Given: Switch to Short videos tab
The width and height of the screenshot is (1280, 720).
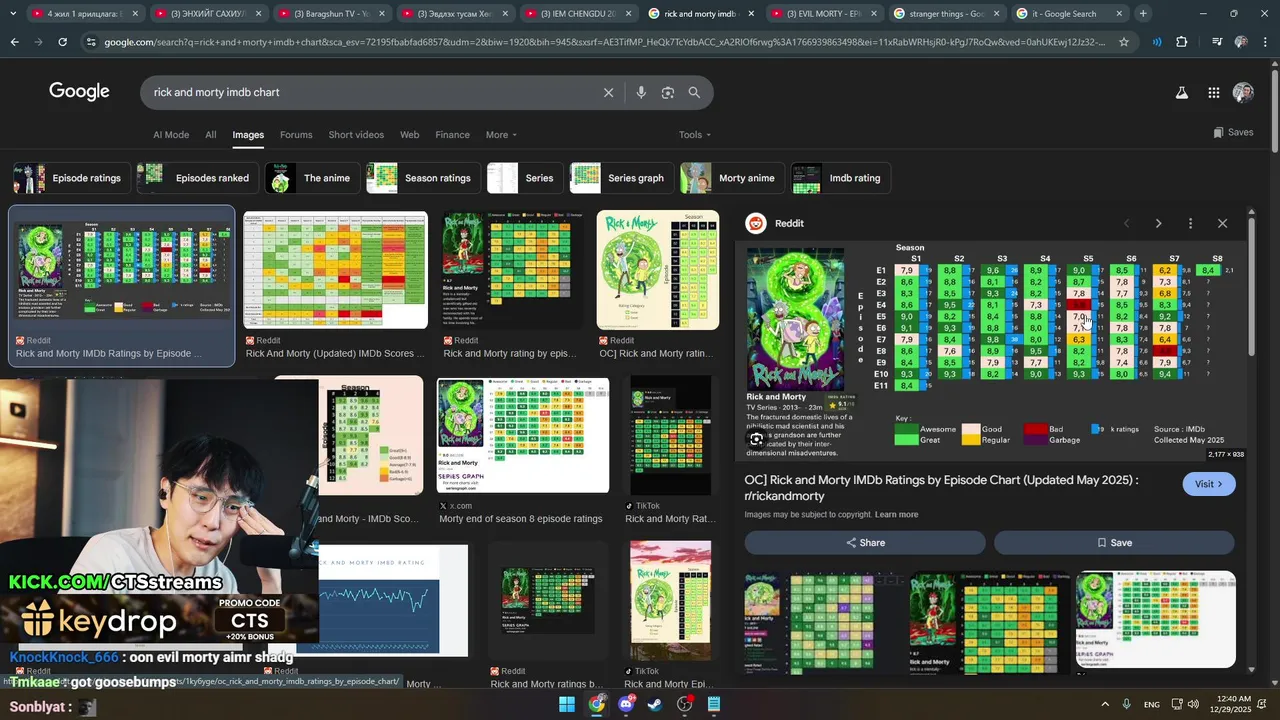Looking at the screenshot, I should pyautogui.click(x=356, y=135).
